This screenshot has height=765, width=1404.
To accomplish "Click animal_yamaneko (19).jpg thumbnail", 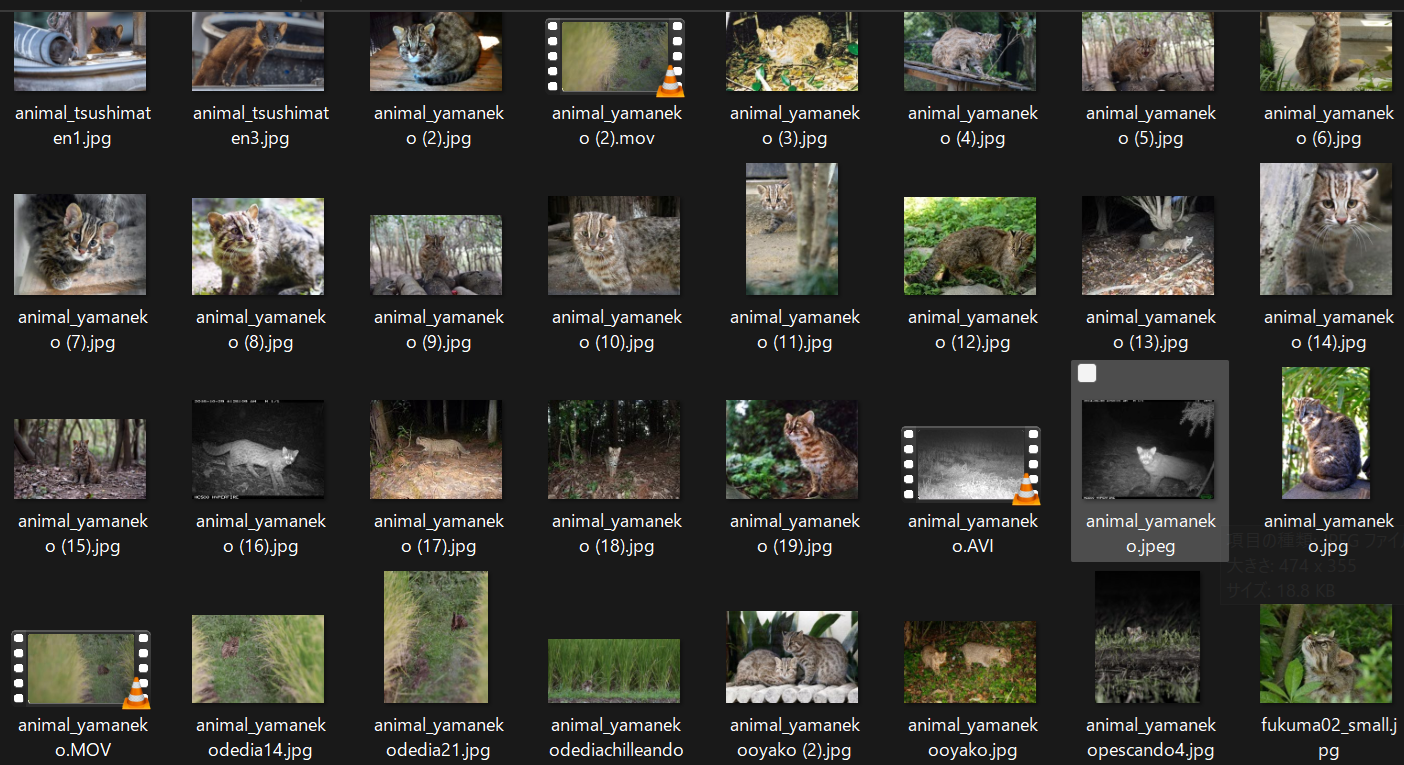I will pyautogui.click(x=792, y=449).
